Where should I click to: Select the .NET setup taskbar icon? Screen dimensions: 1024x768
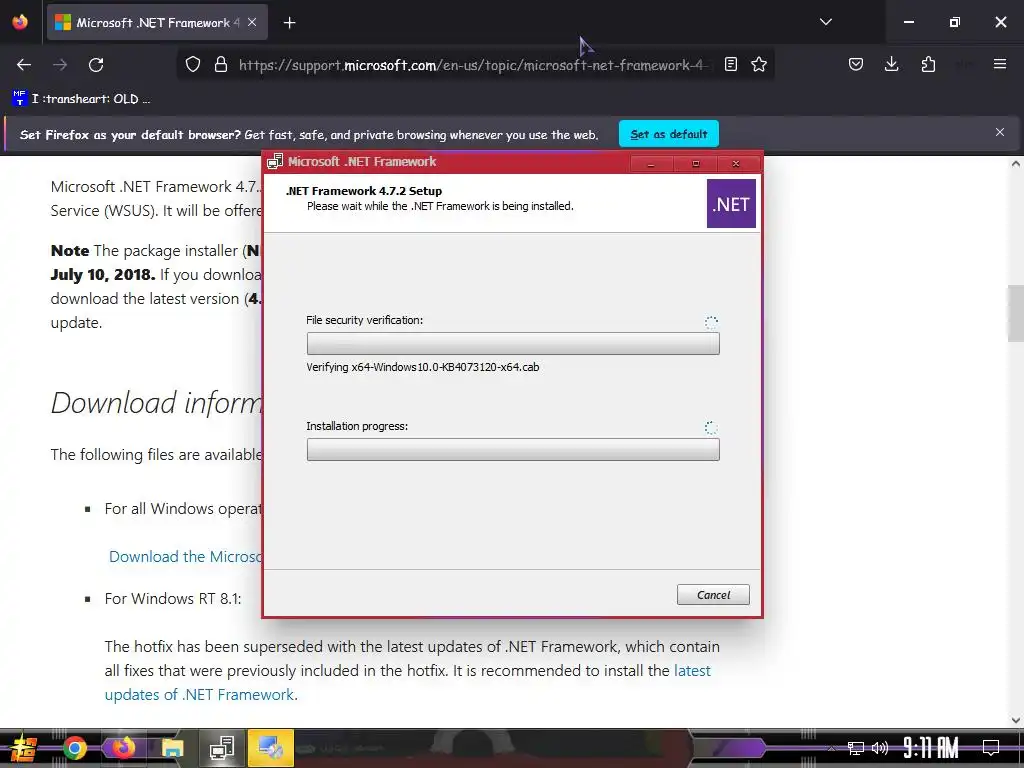(x=222, y=748)
